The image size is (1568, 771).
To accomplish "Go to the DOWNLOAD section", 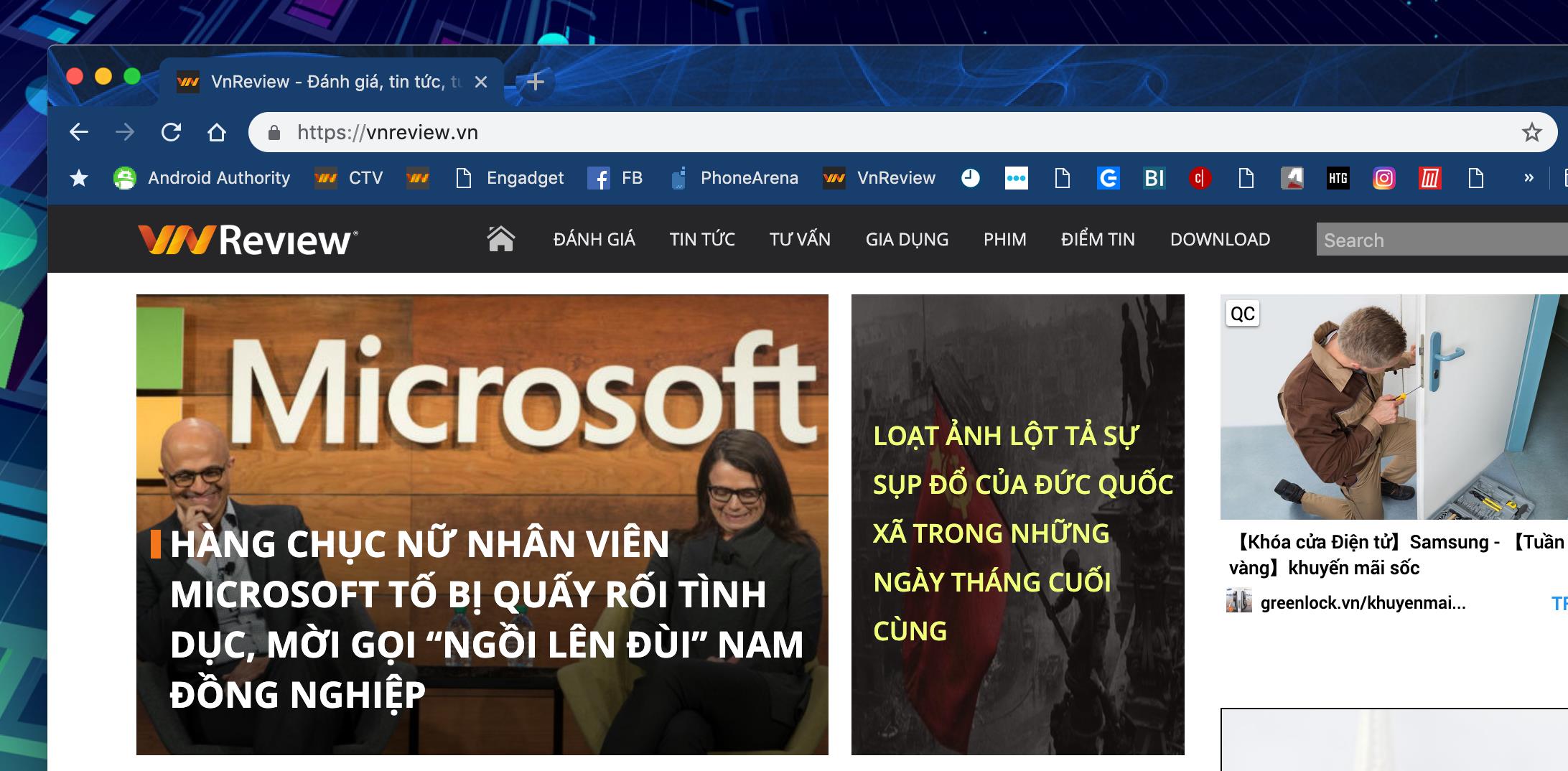I will pyautogui.click(x=1220, y=239).
